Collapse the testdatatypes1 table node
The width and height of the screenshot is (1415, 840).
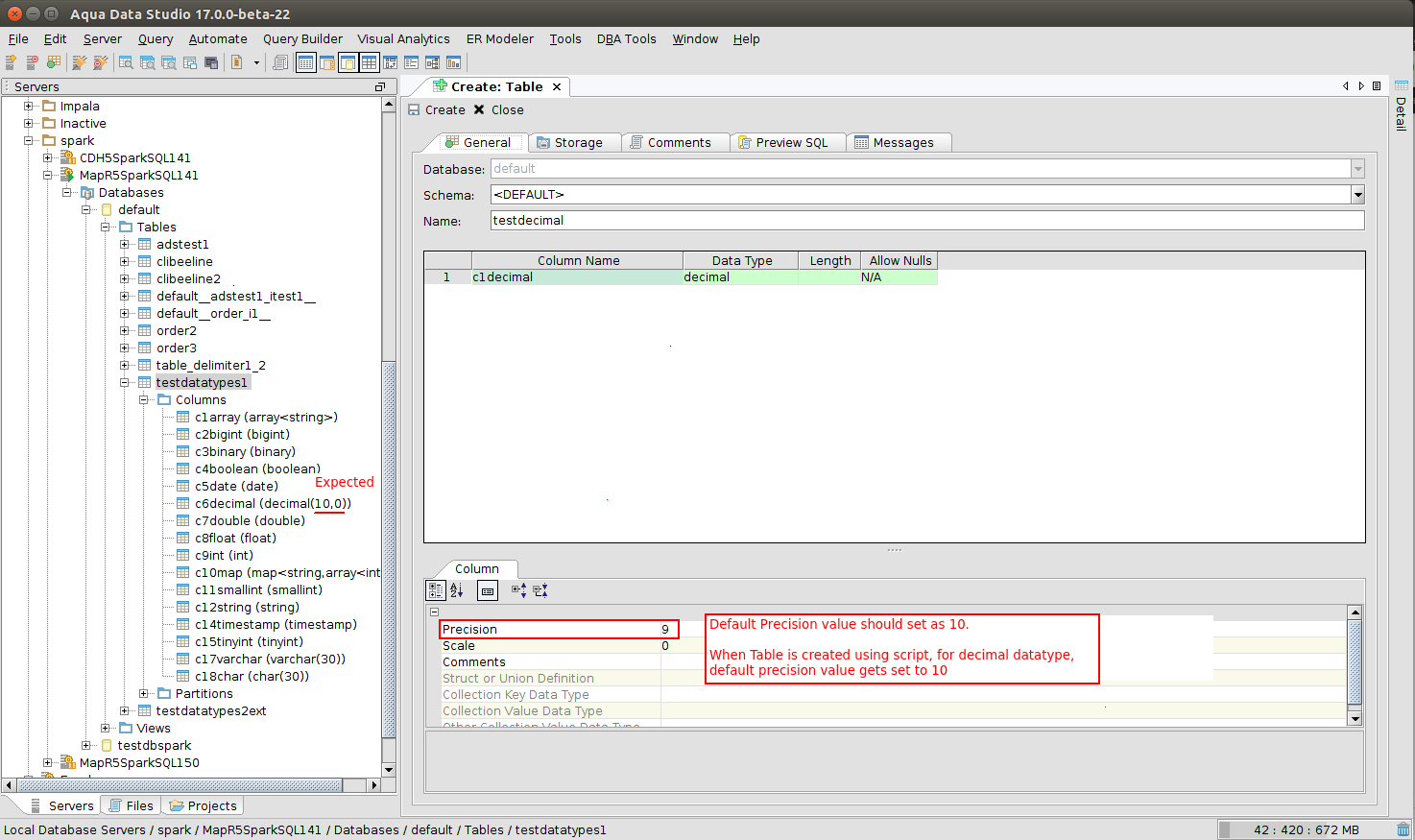coord(125,382)
